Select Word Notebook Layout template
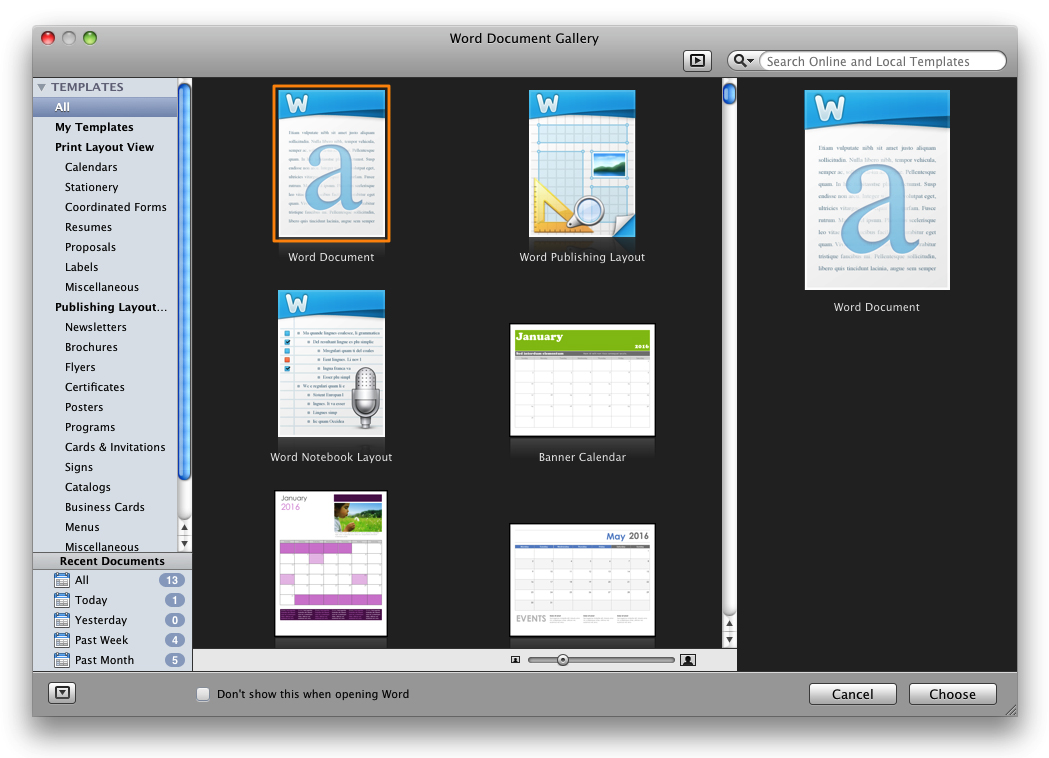1049x758 pixels. point(331,363)
